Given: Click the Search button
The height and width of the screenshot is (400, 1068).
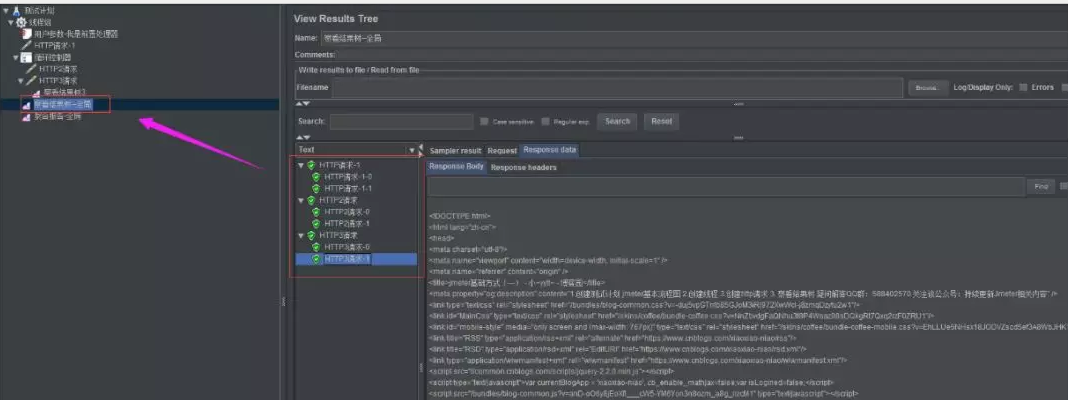Looking at the screenshot, I should pyautogui.click(x=617, y=121).
